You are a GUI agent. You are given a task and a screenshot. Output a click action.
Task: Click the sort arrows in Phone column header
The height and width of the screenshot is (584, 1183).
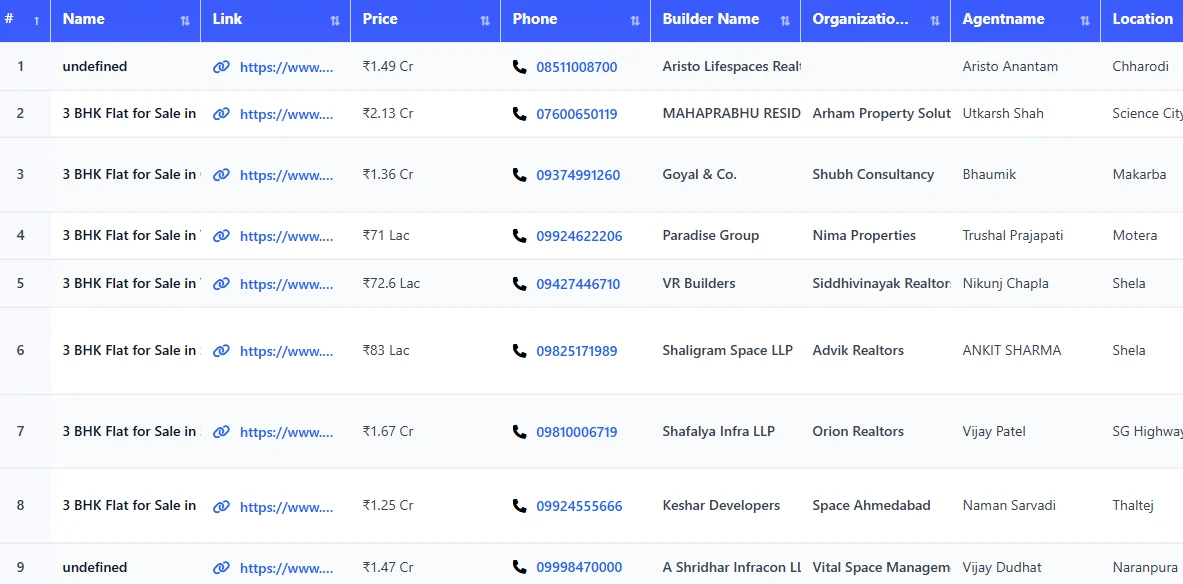tap(635, 21)
